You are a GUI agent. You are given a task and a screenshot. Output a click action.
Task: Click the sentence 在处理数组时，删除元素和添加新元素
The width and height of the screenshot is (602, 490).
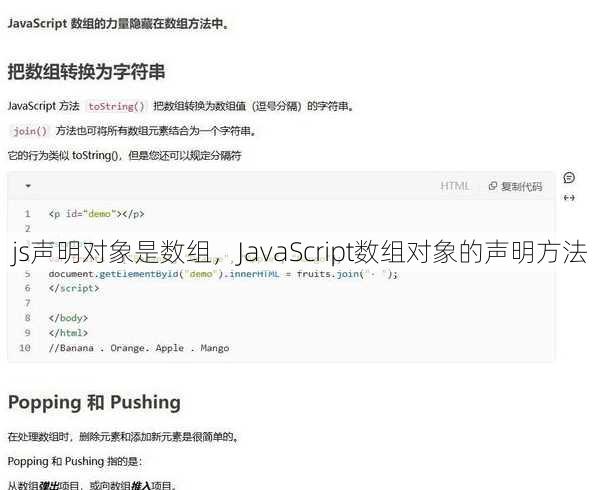tap(122, 437)
